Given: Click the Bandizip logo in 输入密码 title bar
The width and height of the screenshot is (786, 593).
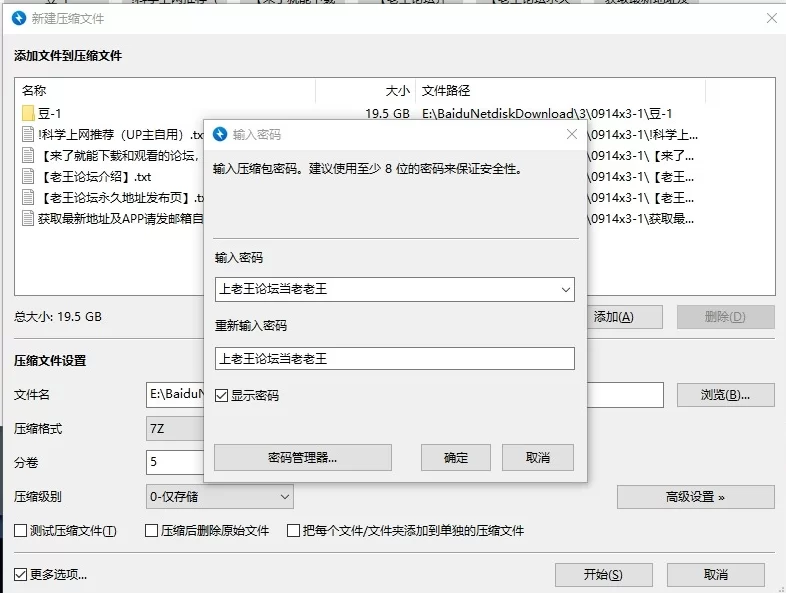Looking at the screenshot, I should (220, 134).
